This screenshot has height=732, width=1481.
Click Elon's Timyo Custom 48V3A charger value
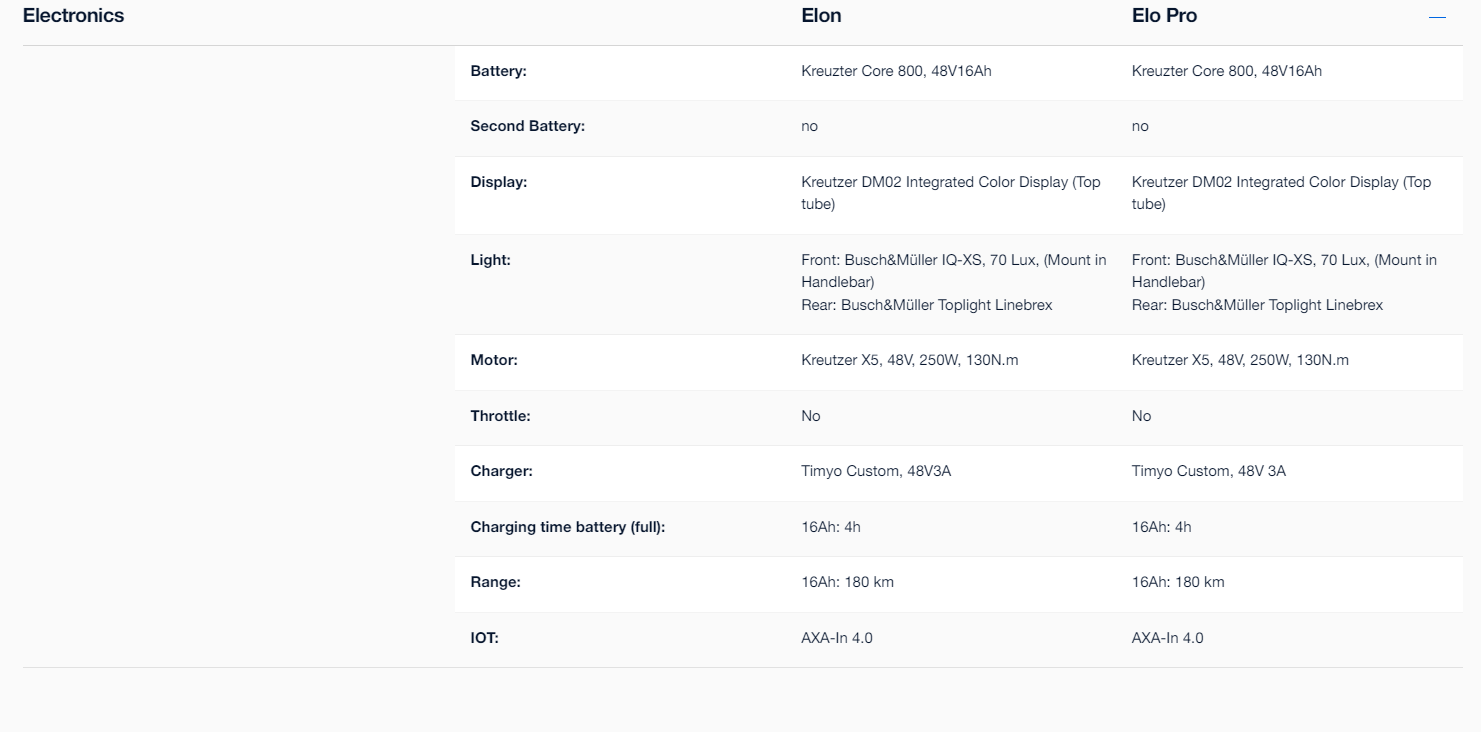[x=876, y=471]
